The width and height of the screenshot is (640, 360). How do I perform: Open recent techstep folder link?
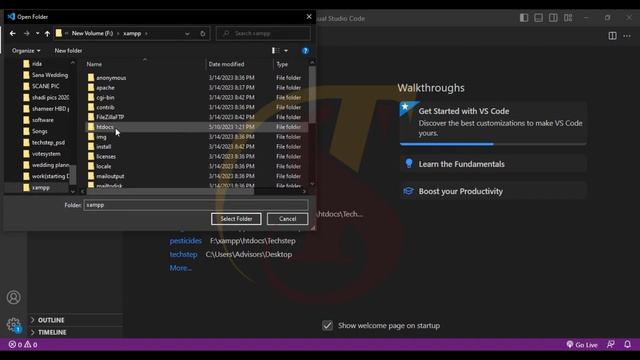tap(183, 254)
